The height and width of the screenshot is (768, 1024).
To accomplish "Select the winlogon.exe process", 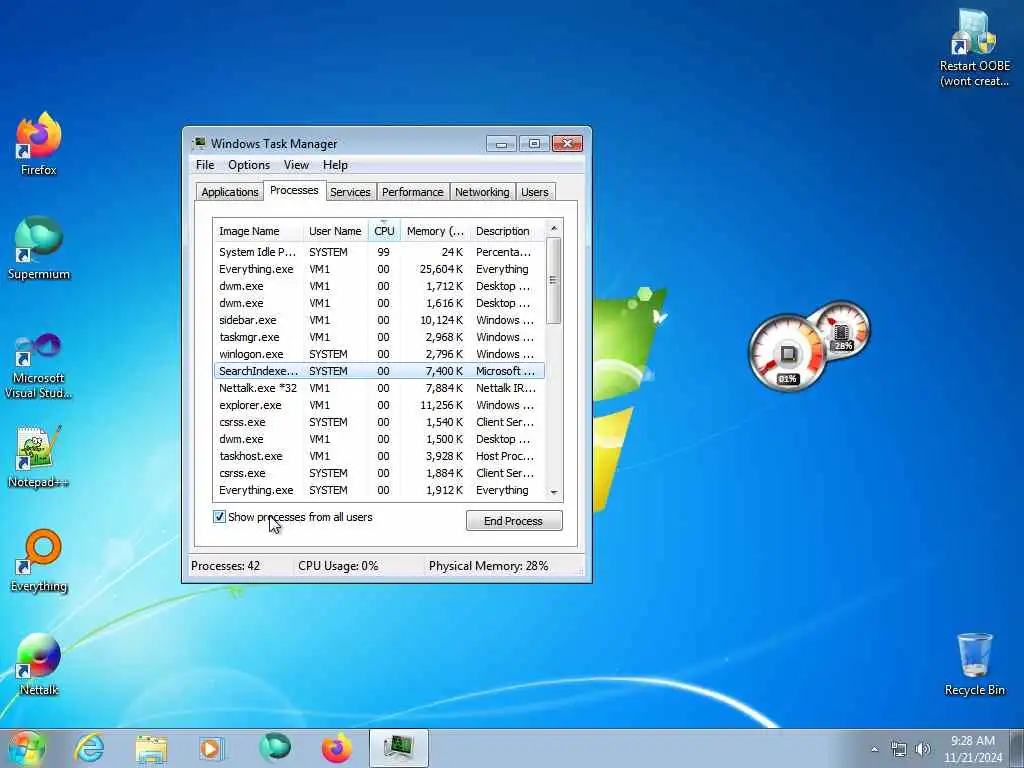I will click(x=379, y=354).
